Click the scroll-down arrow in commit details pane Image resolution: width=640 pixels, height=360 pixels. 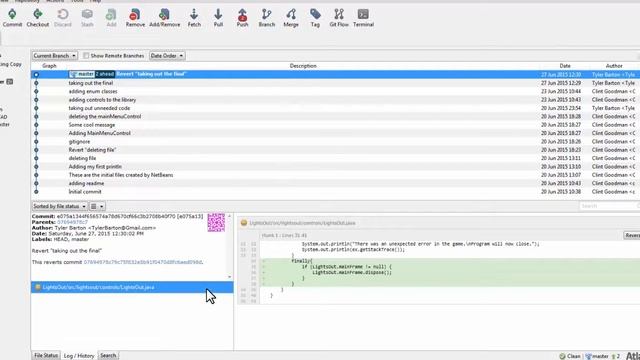point(229,277)
